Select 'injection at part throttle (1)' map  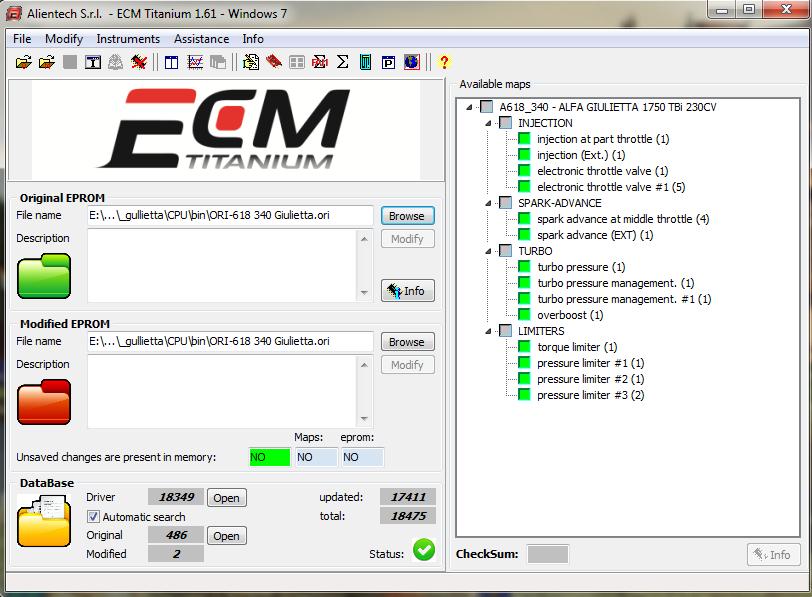pyautogui.click(x=603, y=139)
